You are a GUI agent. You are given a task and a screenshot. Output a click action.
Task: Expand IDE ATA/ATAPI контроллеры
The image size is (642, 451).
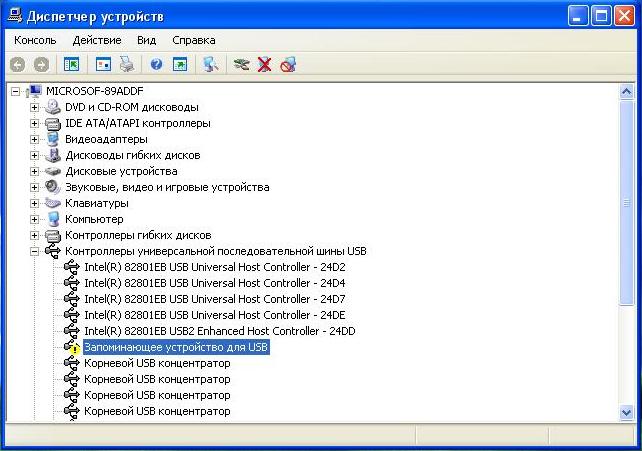click(34, 123)
